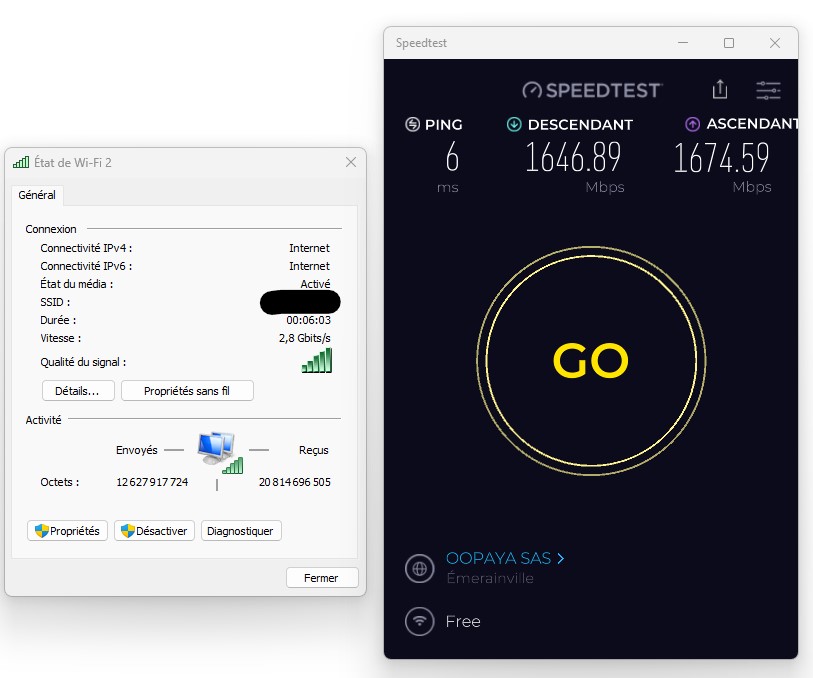Open the OOPAYA SAS server chooser

pos(505,558)
